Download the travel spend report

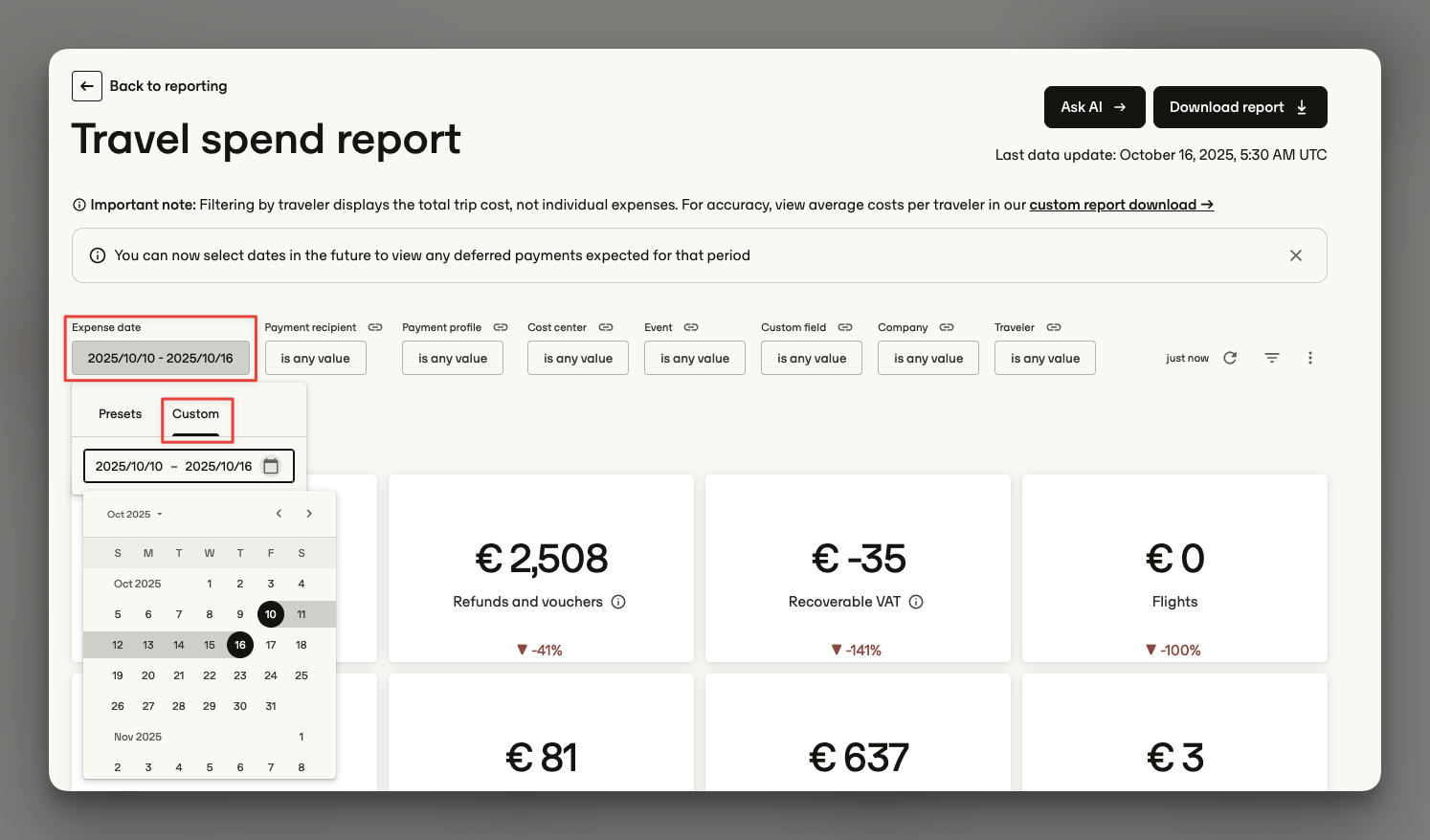point(1240,107)
